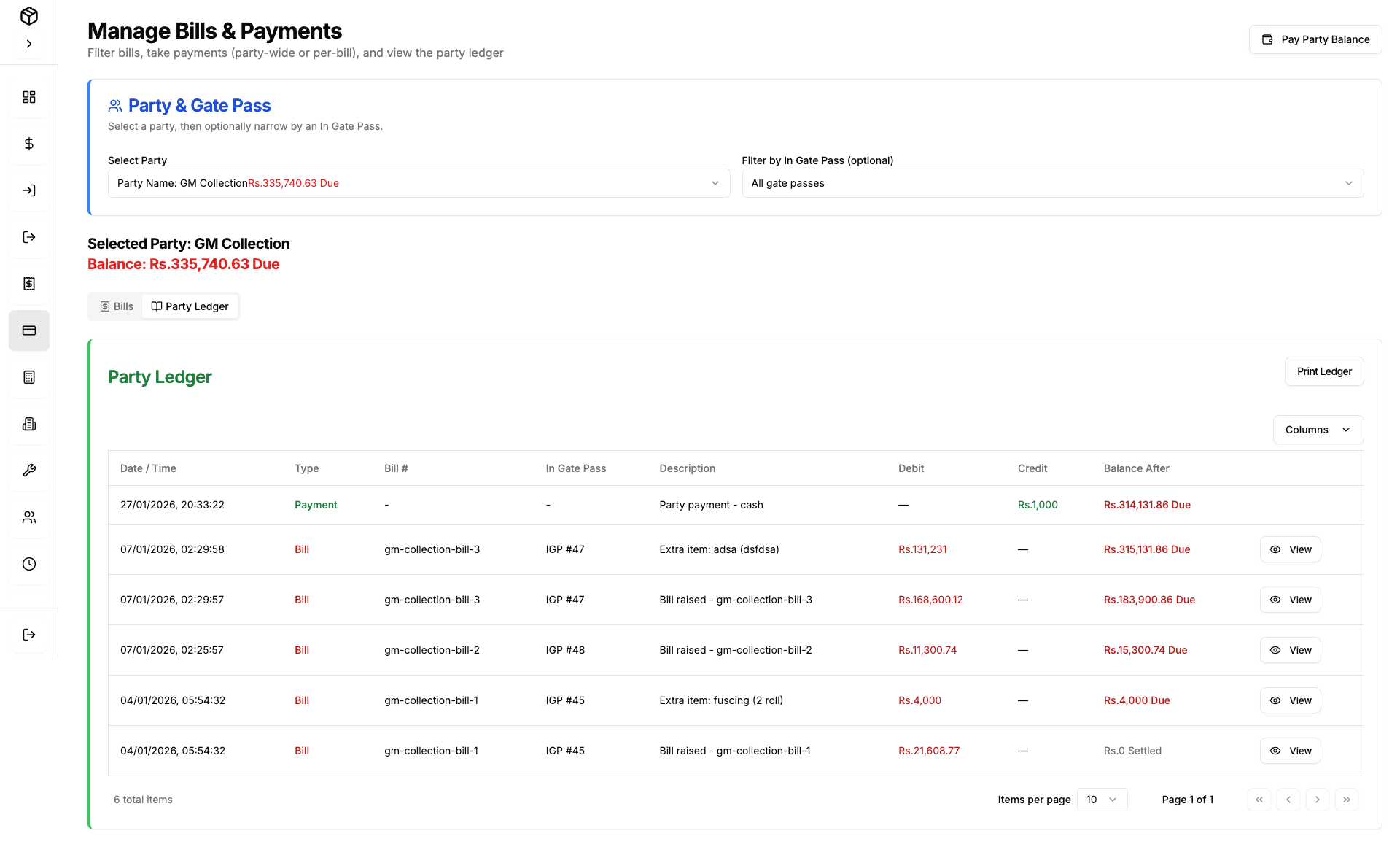
Task: Go to previous page of ledger
Action: tap(1288, 800)
